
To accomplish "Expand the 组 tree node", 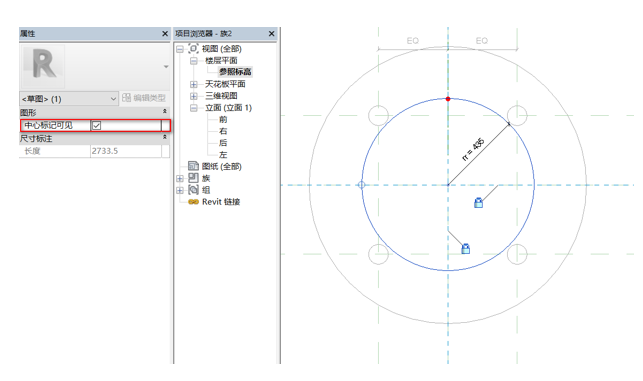I will point(180,190).
